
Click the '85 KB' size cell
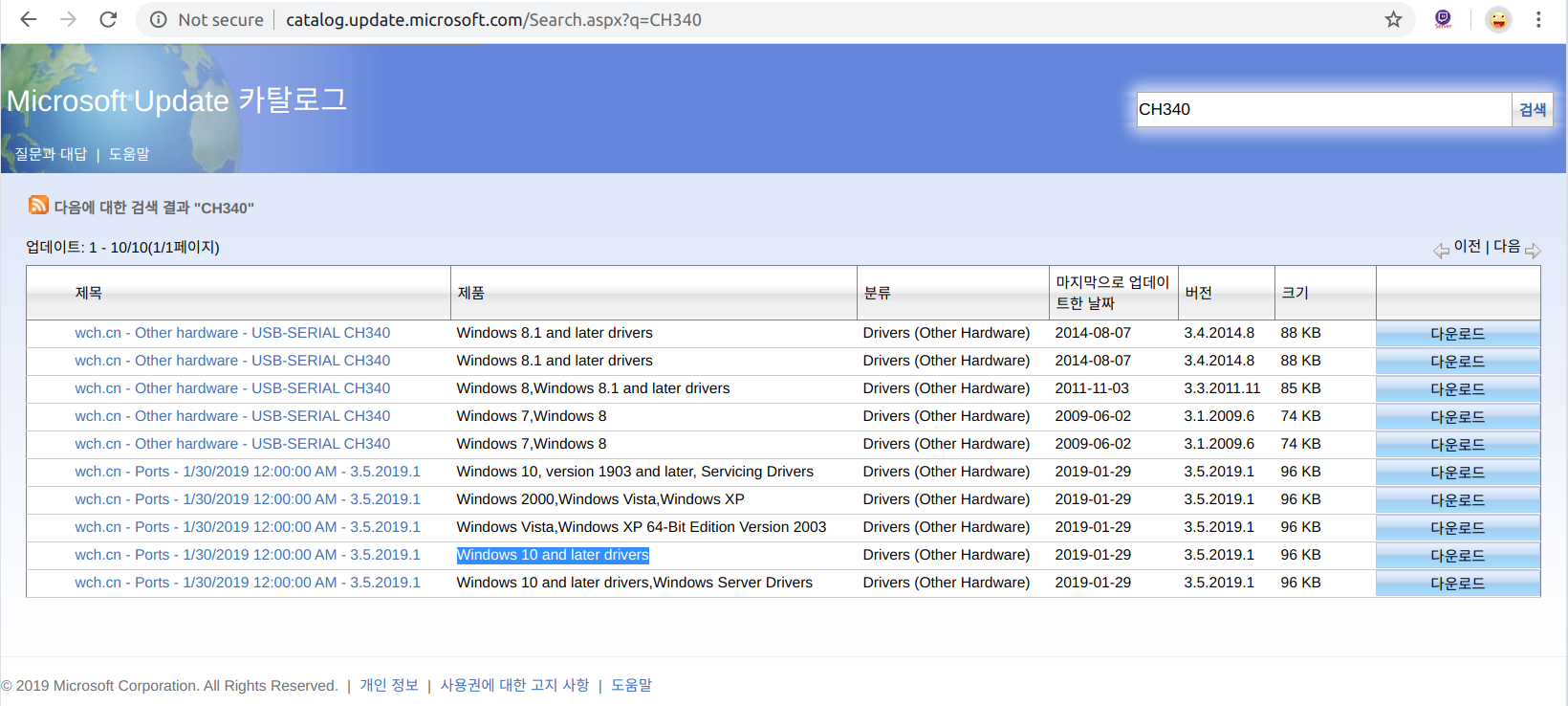1300,388
